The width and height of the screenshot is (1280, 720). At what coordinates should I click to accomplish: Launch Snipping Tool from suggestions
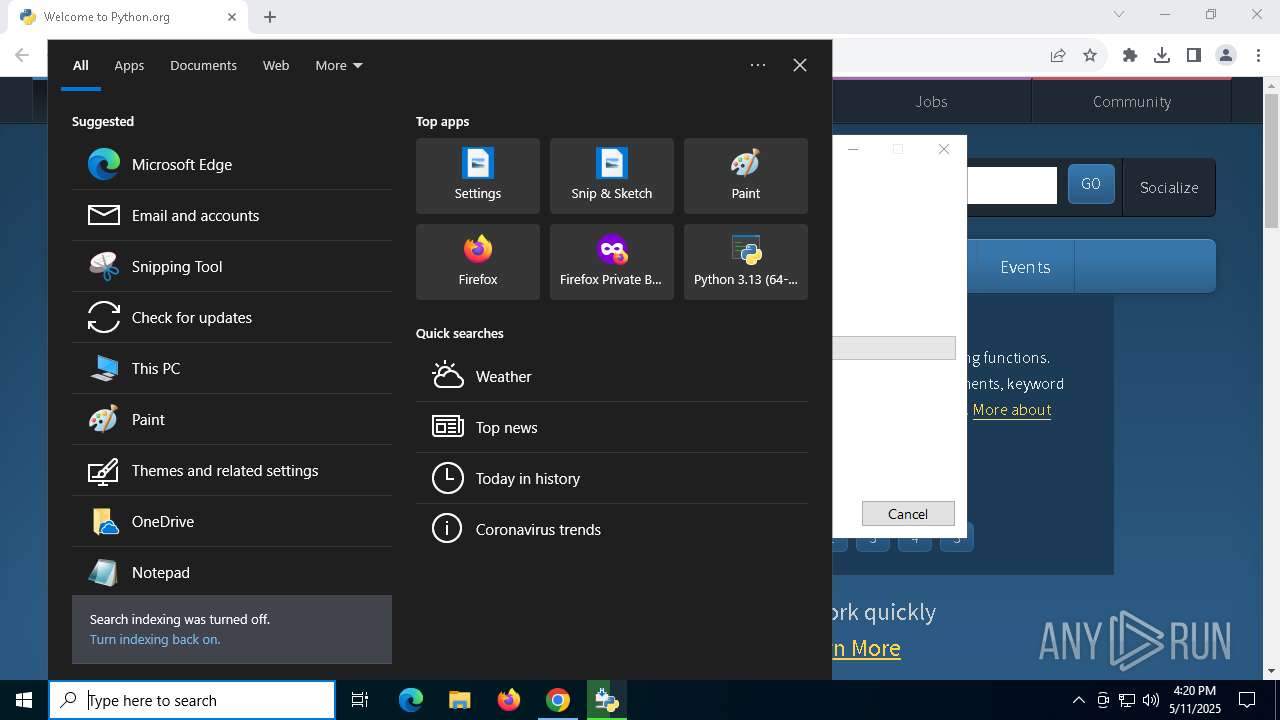(x=231, y=266)
